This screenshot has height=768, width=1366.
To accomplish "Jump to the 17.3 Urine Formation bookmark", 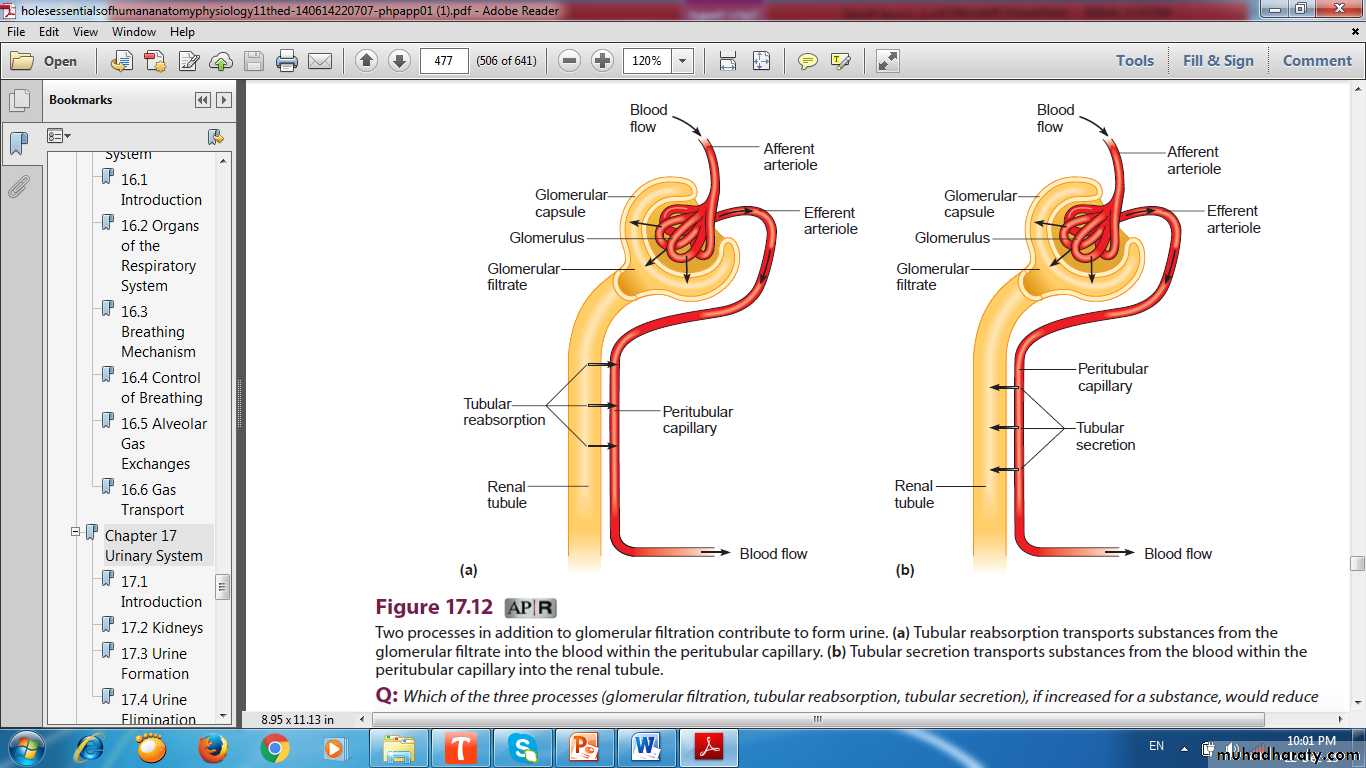I will (154, 663).
